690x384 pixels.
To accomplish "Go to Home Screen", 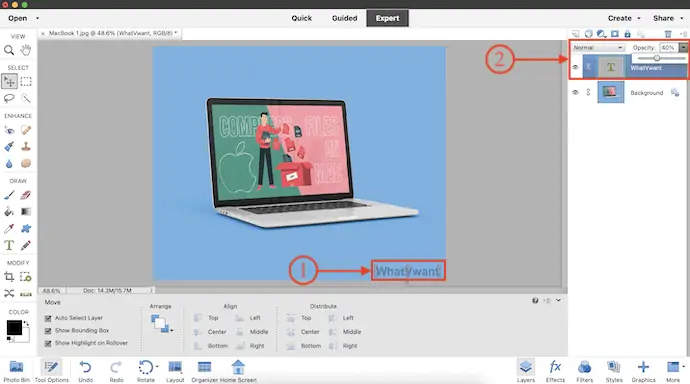I will (x=238, y=371).
